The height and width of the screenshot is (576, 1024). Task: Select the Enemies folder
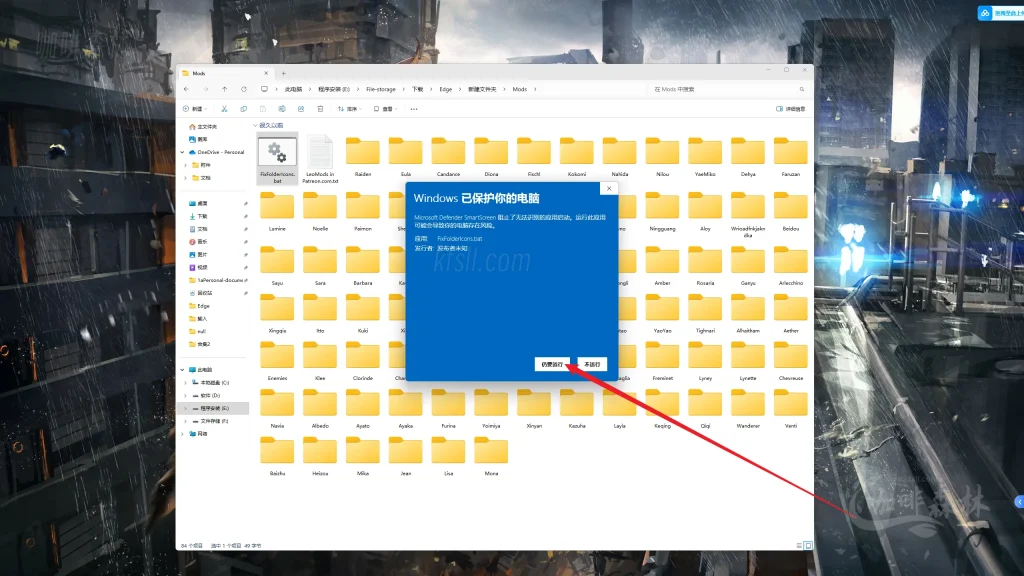tap(277, 360)
